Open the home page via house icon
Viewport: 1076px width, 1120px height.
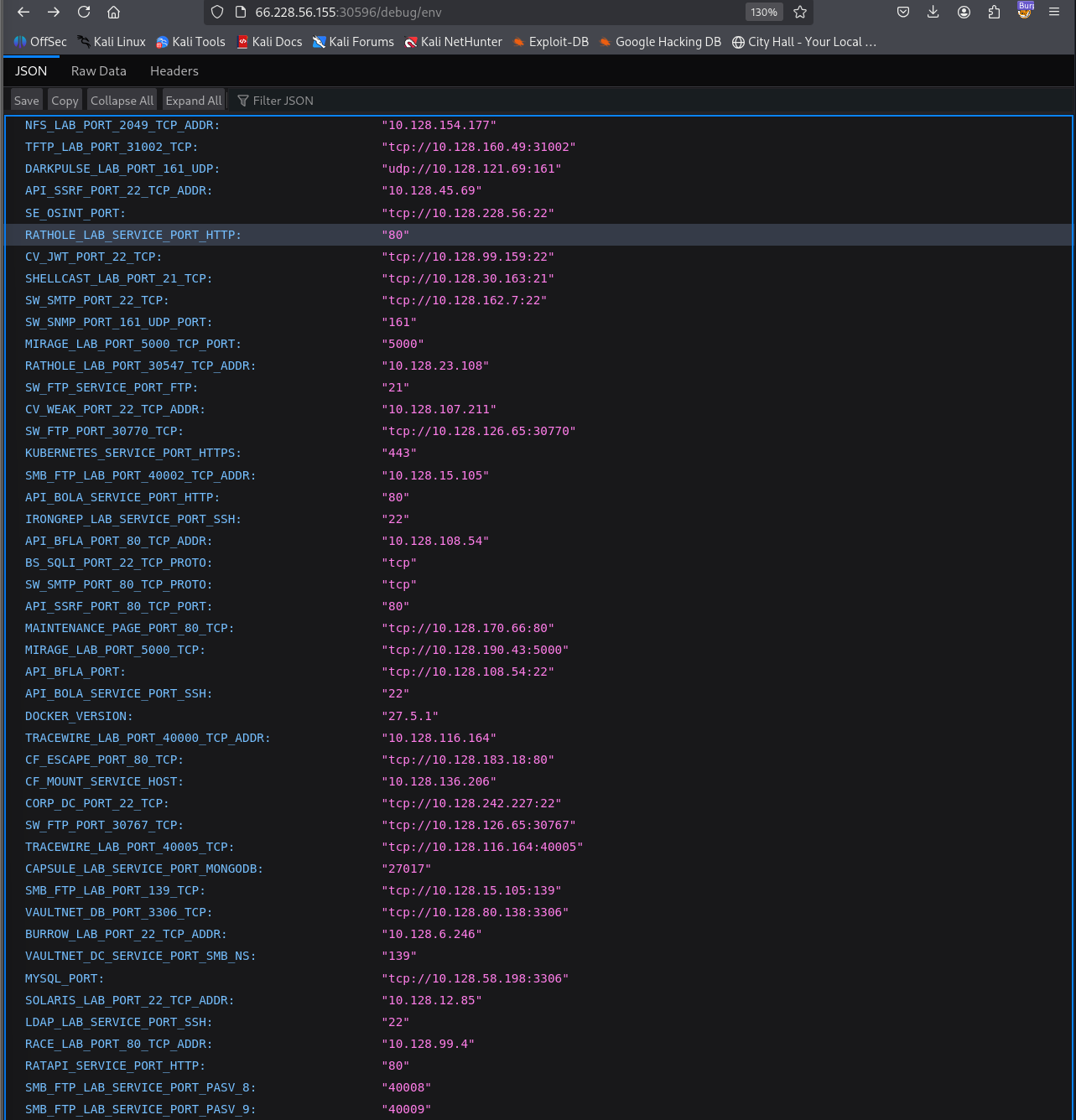click(114, 12)
